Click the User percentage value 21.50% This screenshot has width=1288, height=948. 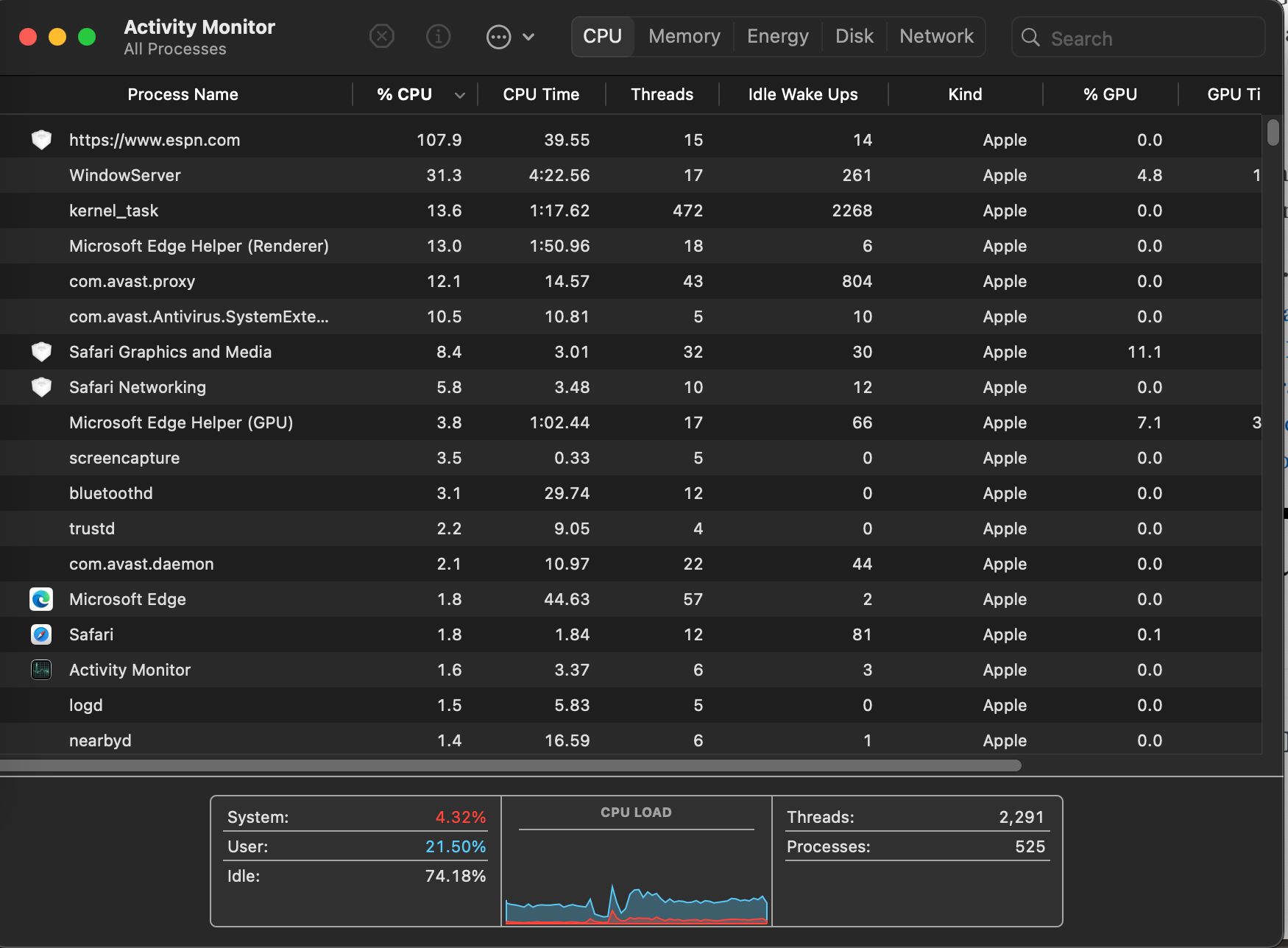[x=456, y=846]
